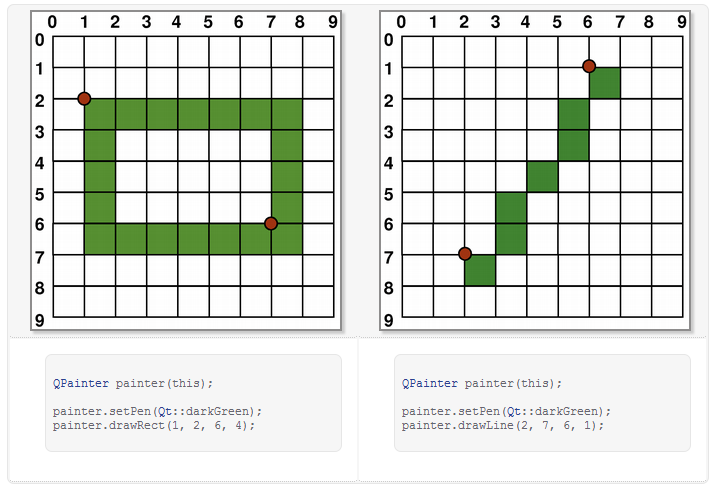Click row label 0 beside the left grid
Image resolution: width=716 pixels, height=489 pixels.
point(39,40)
